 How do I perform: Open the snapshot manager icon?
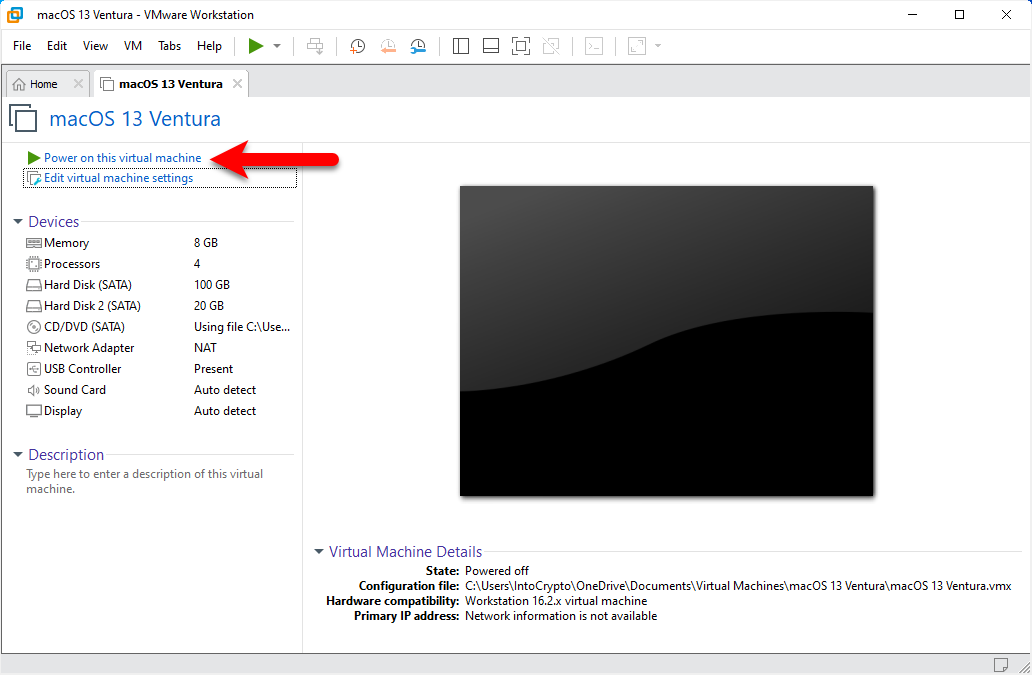418,46
